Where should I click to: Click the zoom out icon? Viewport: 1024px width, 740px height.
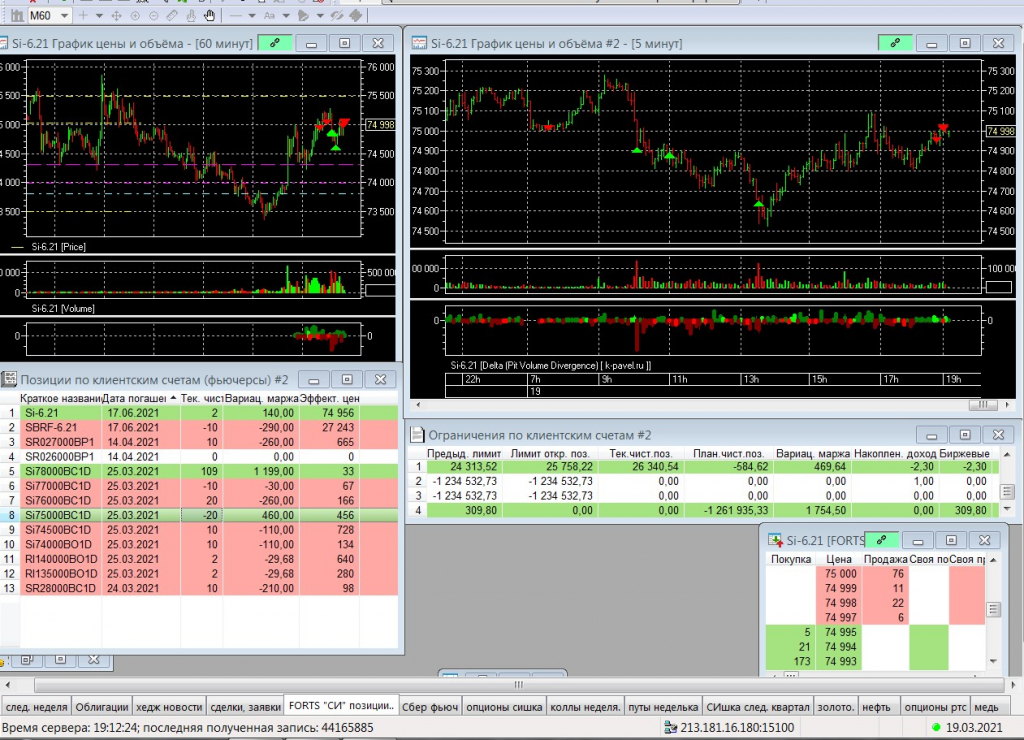(153, 15)
